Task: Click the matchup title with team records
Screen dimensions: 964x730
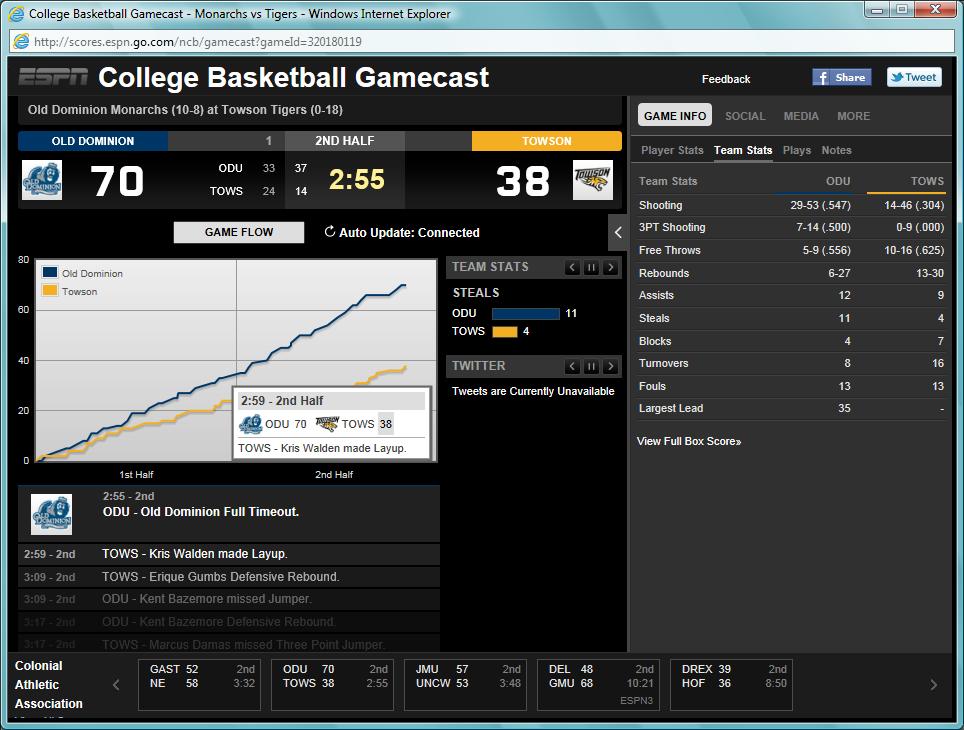Action: pyautogui.click(x=185, y=109)
